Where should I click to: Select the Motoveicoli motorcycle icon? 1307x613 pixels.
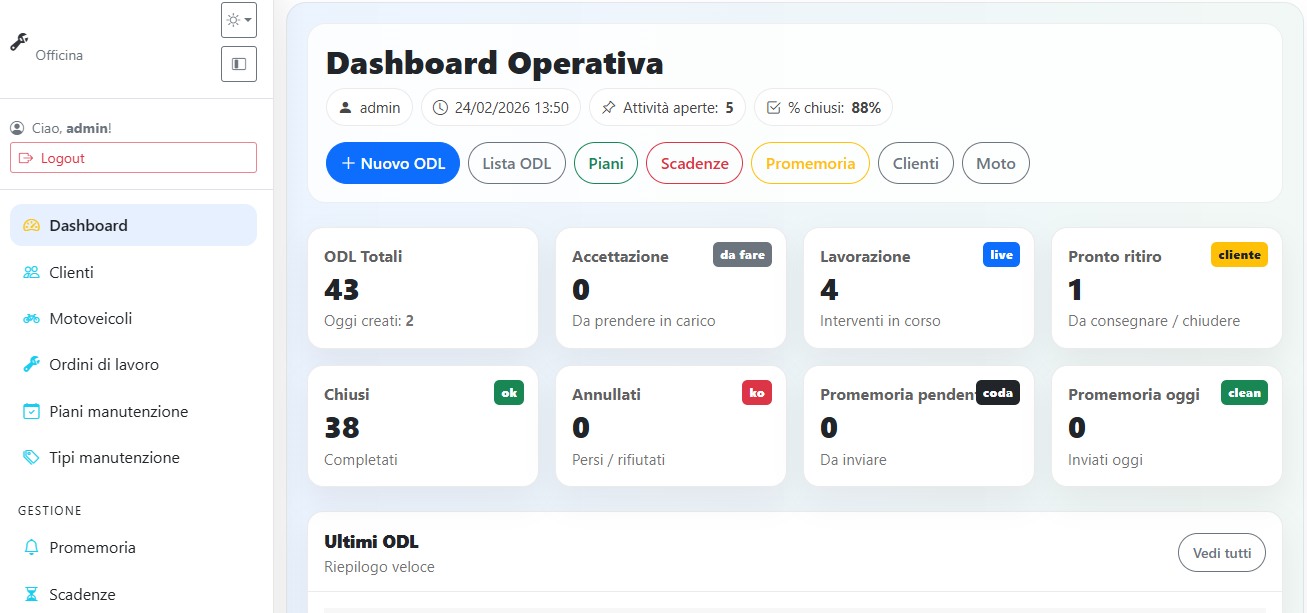(x=30, y=318)
